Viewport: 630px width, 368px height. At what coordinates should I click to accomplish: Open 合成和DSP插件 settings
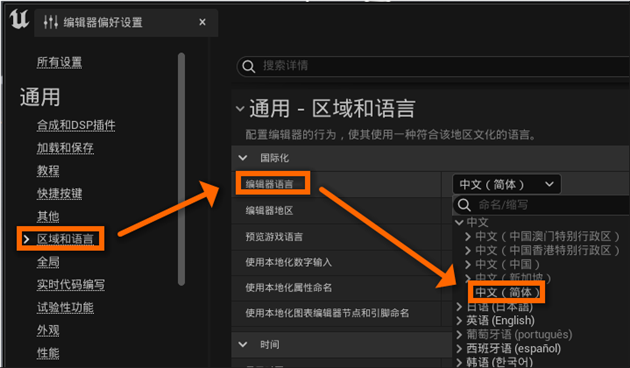coord(76,125)
